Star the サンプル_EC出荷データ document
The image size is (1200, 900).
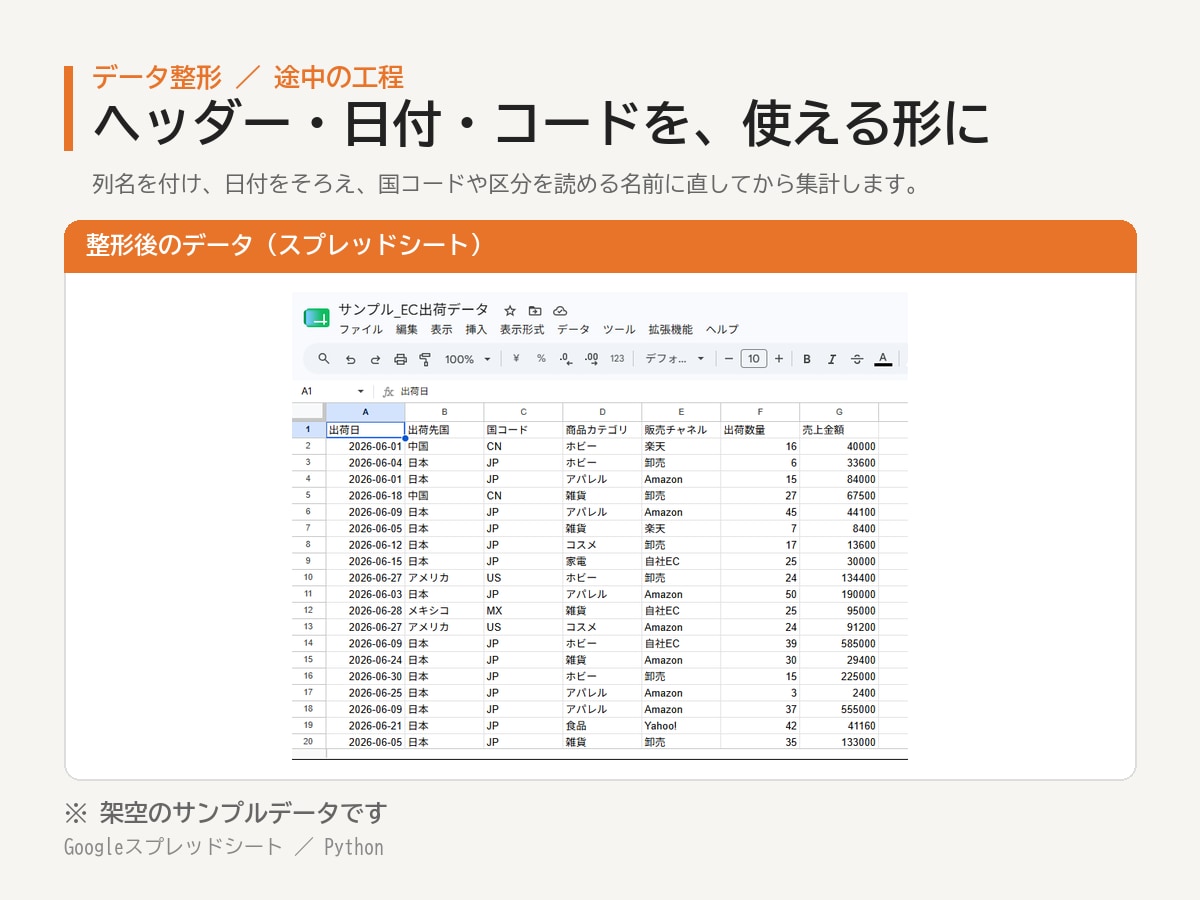(509, 311)
